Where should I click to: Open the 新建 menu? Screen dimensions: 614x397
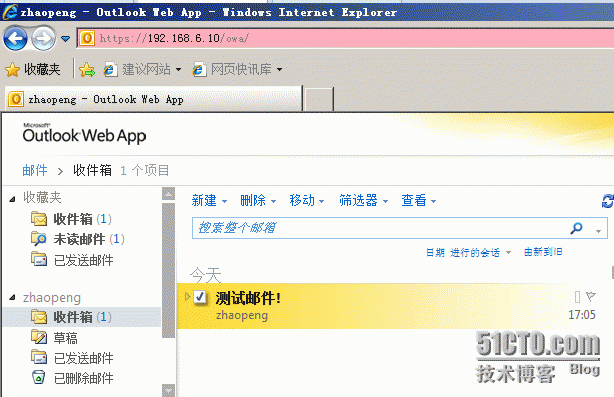point(209,200)
